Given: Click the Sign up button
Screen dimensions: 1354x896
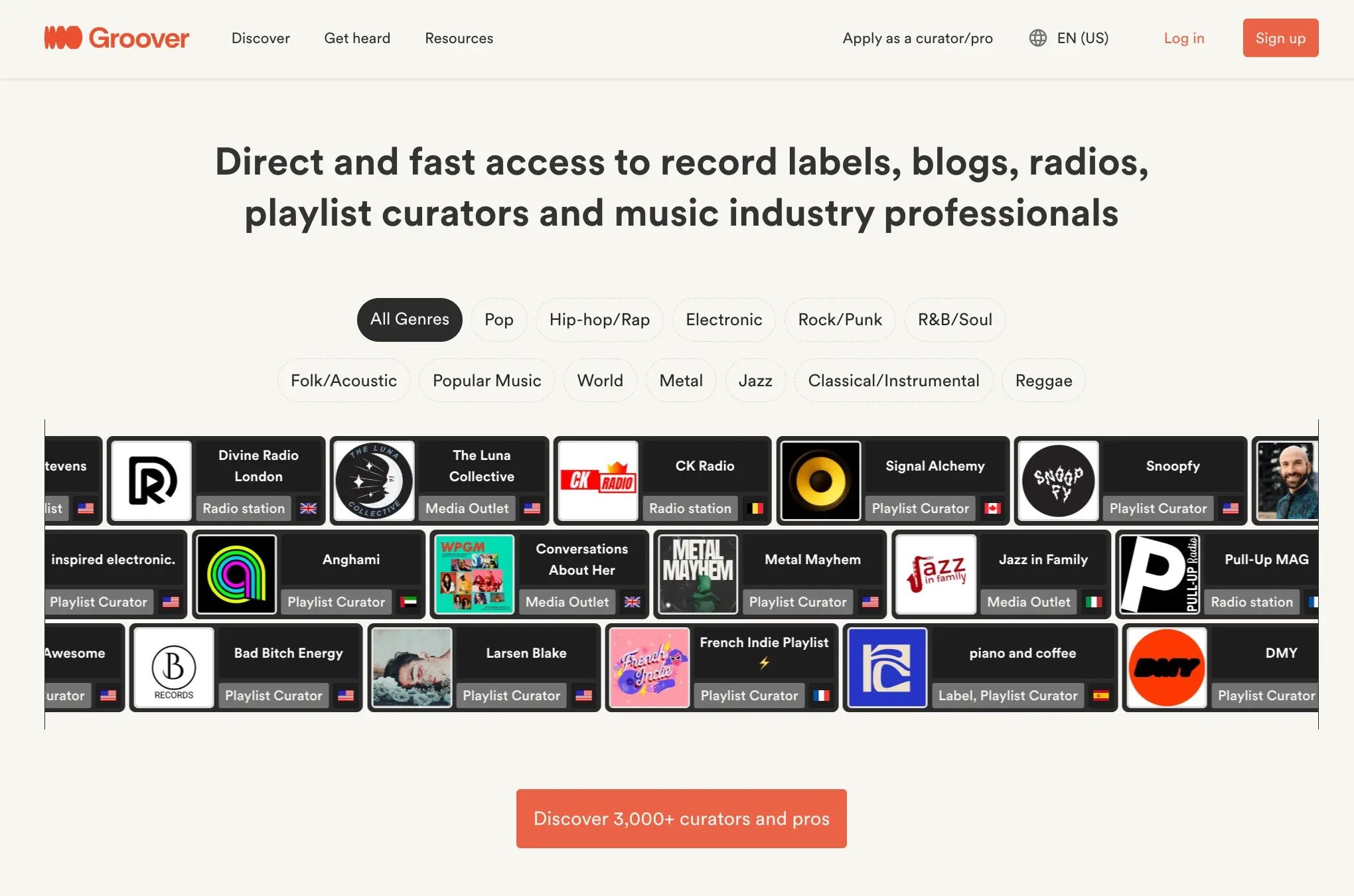Looking at the screenshot, I should pos(1280,38).
